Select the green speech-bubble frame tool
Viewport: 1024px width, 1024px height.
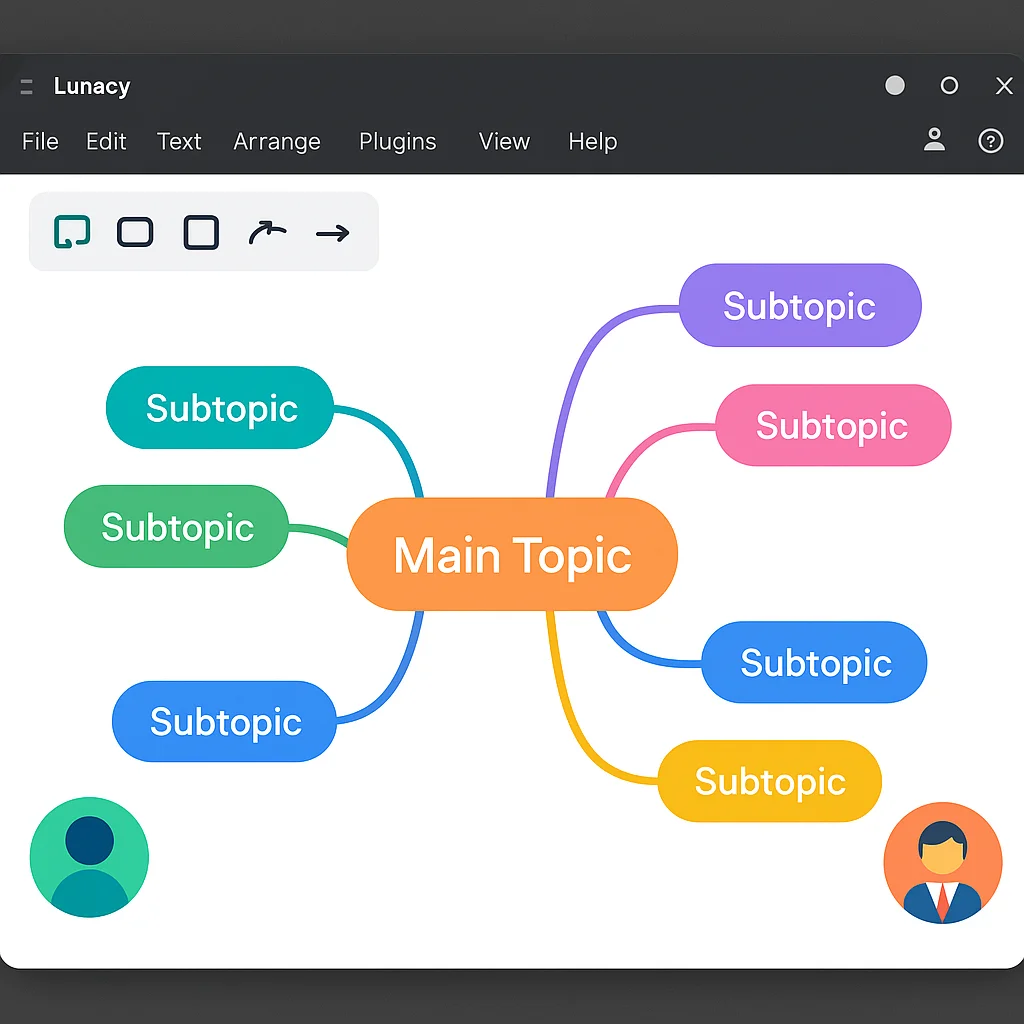pos(72,232)
